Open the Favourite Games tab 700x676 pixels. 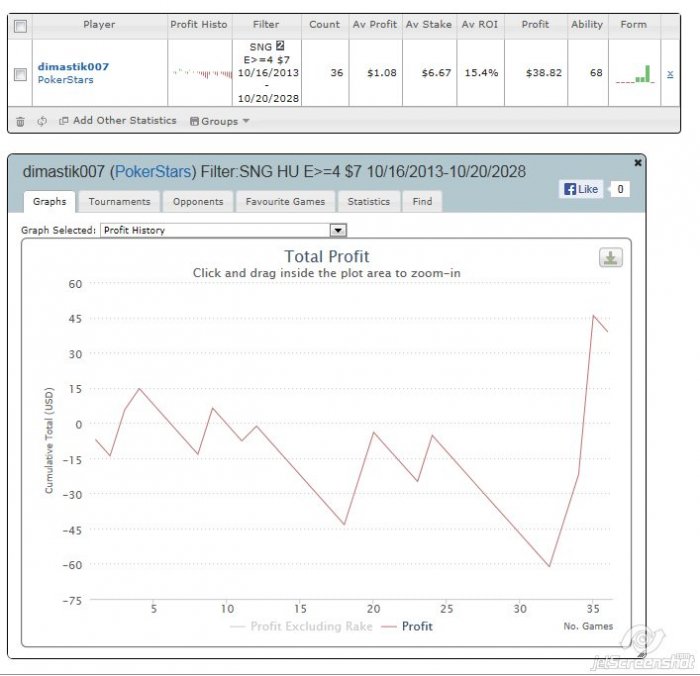click(x=285, y=201)
